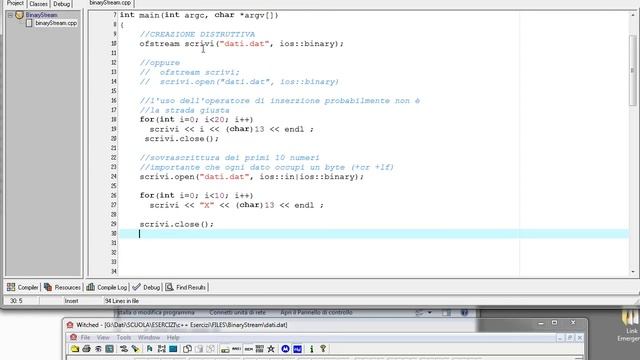Switch to the Project tab

15,4
